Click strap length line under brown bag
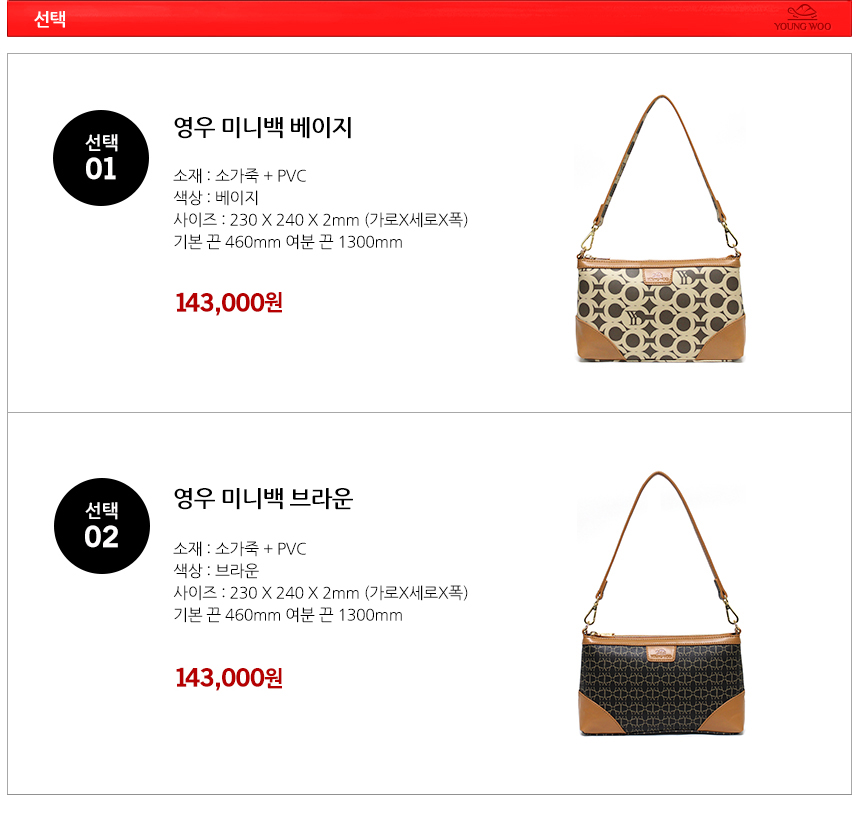 pos(288,615)
